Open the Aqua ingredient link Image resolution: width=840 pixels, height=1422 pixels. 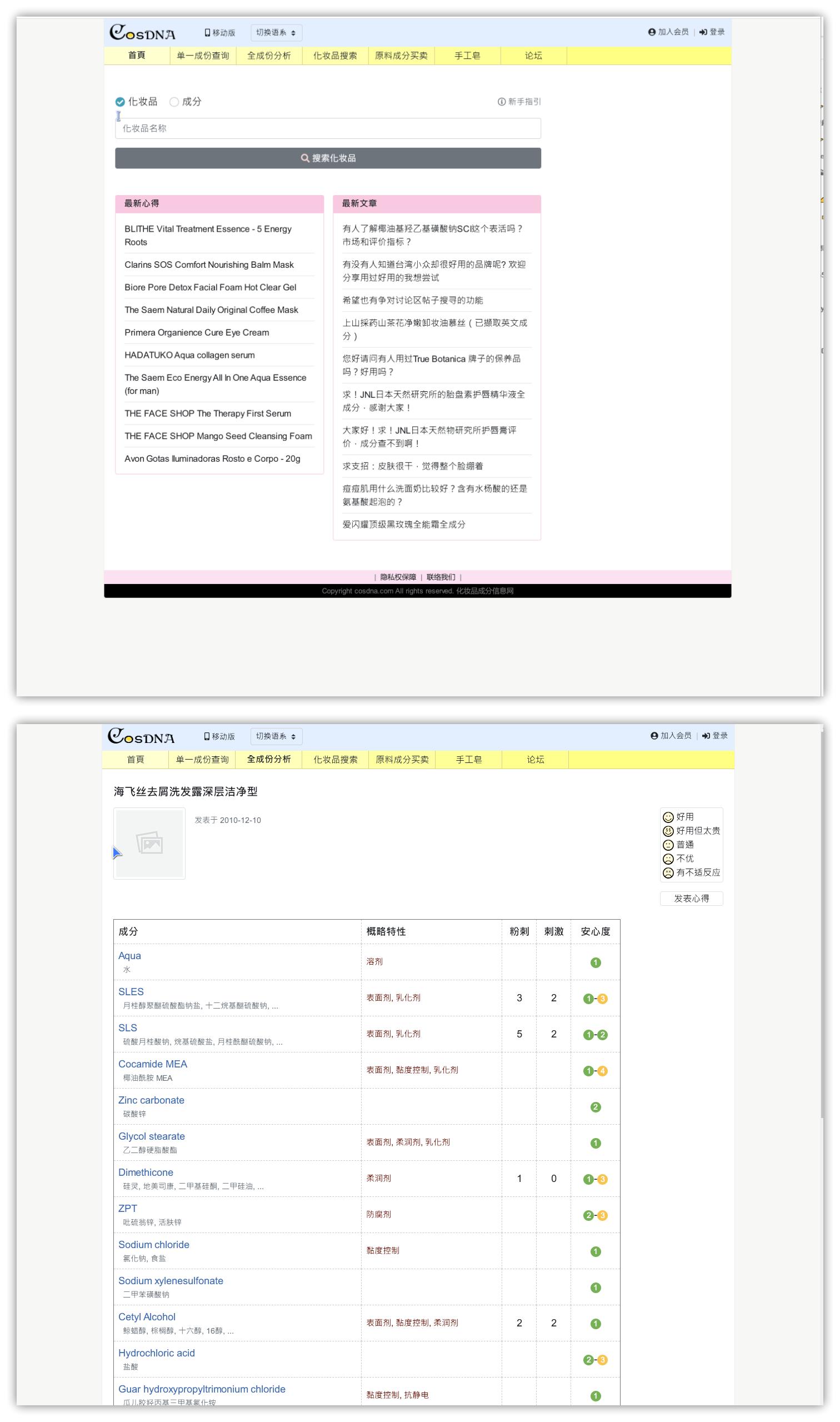tap(129, 956)
